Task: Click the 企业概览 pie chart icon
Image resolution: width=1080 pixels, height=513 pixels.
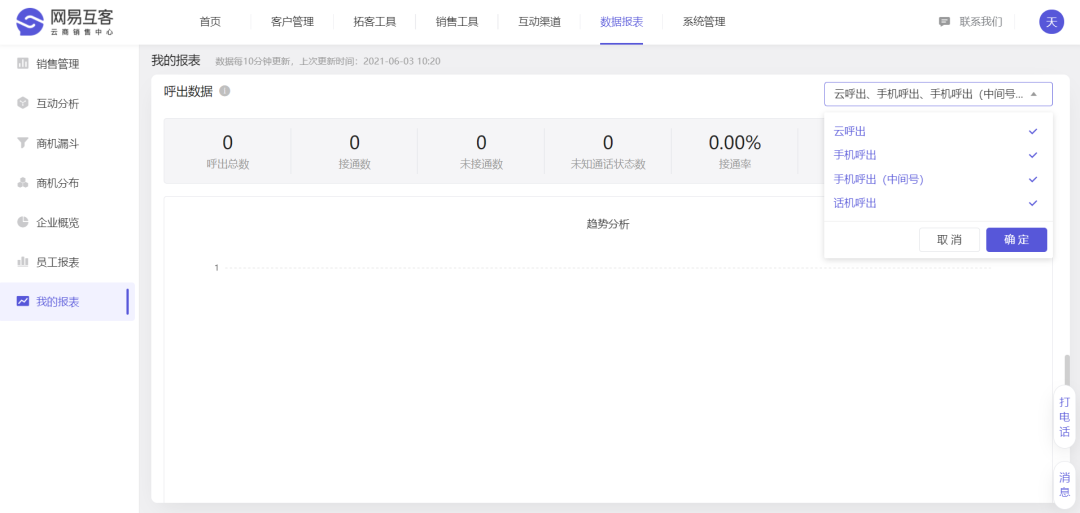Action: 23,222
